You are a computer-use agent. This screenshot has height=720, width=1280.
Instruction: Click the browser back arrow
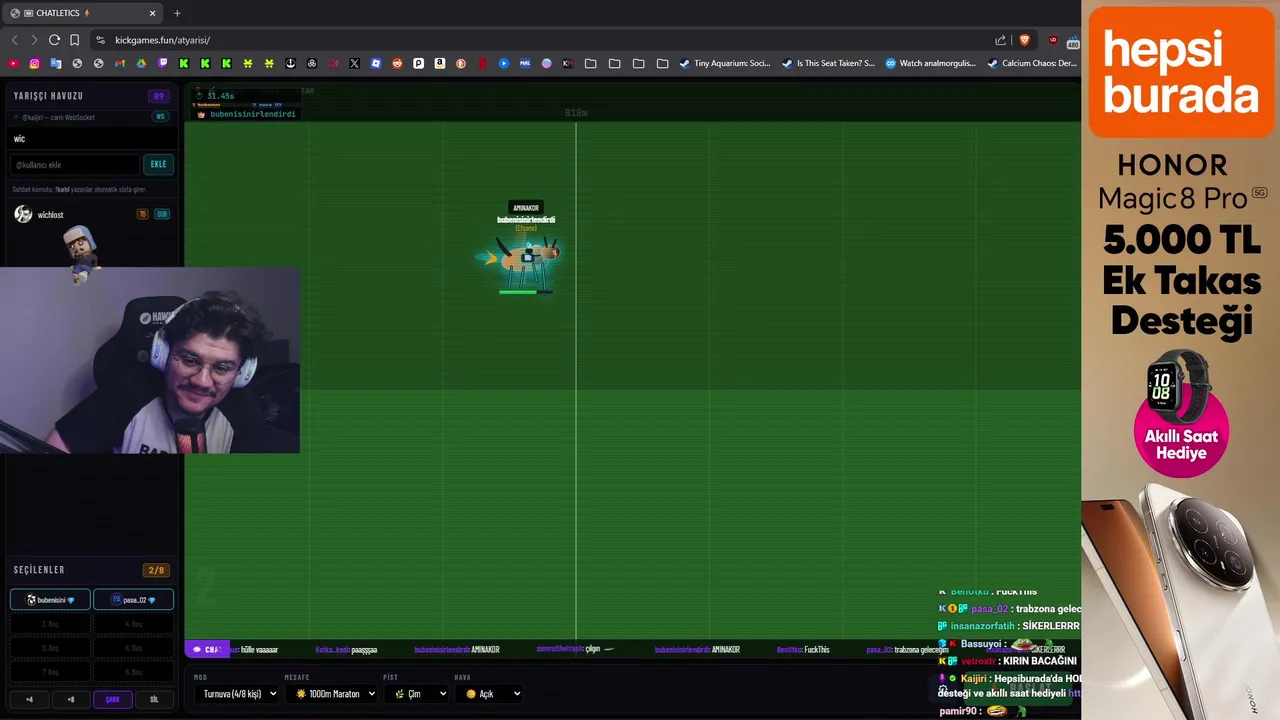[x=14, y=40]
